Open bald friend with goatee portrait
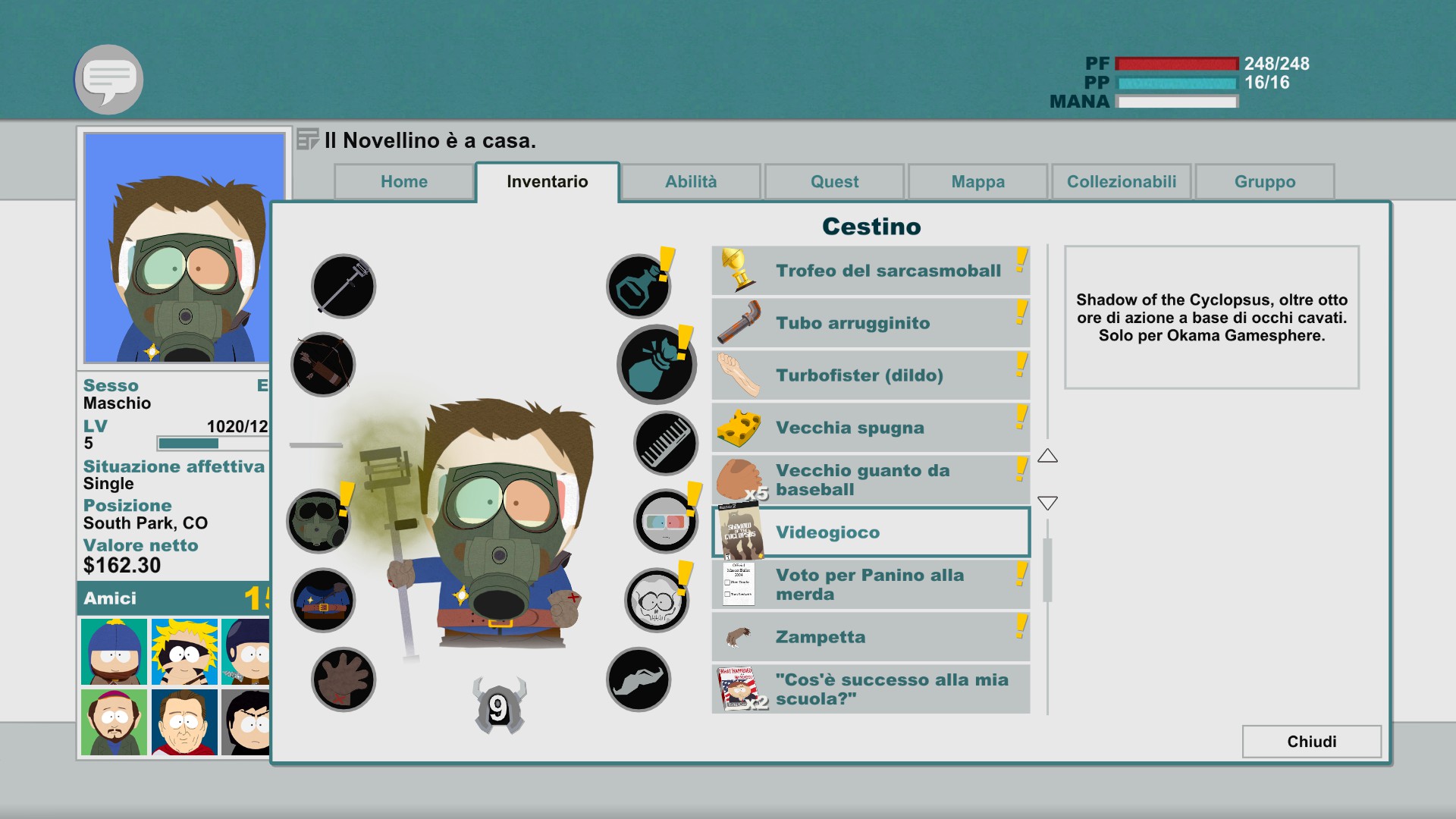 [115, 722]
